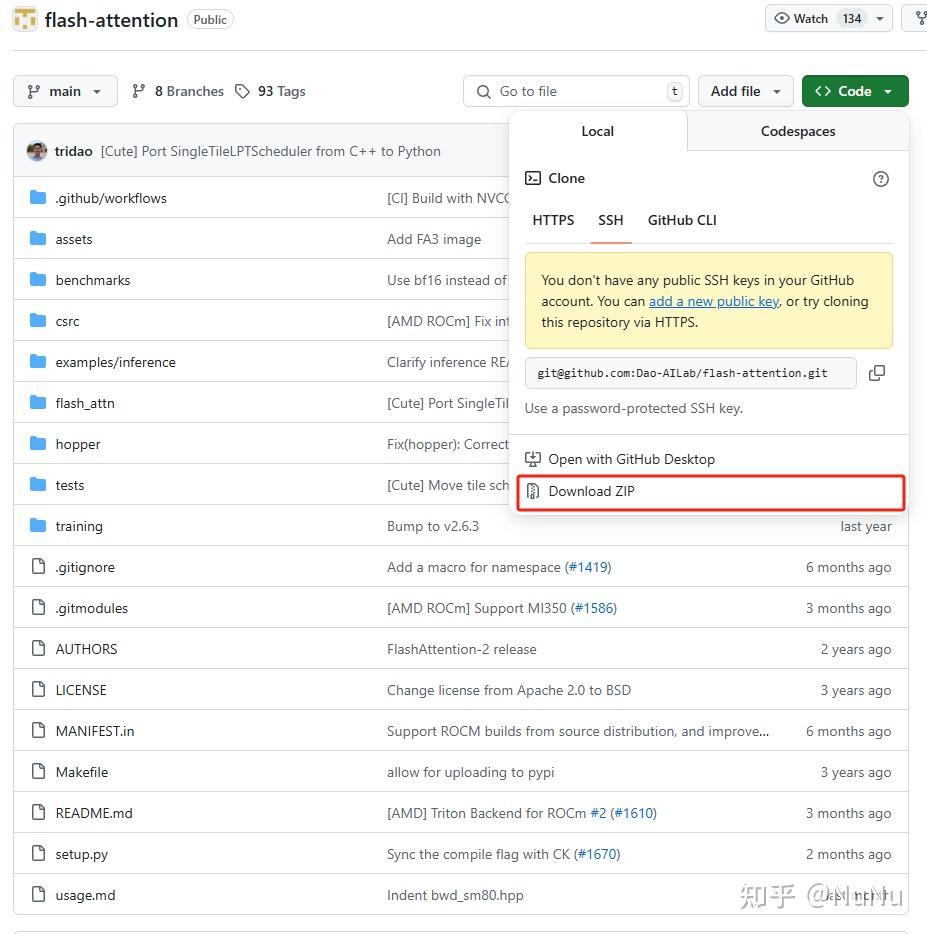Click the tests folder icon

click(x=38, y=485)
